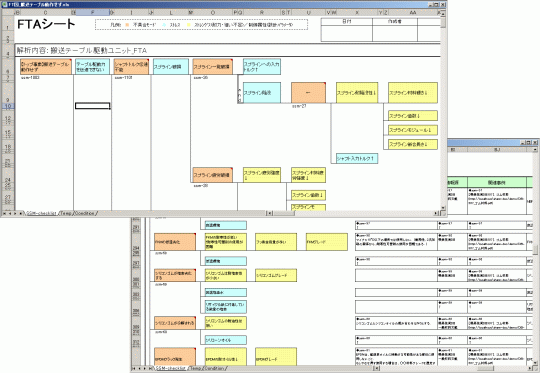Click vertical scrollbar up arrow of front window
Image resolution: width=540 pixels, height=373 pixels.
[x=443, y=14]
